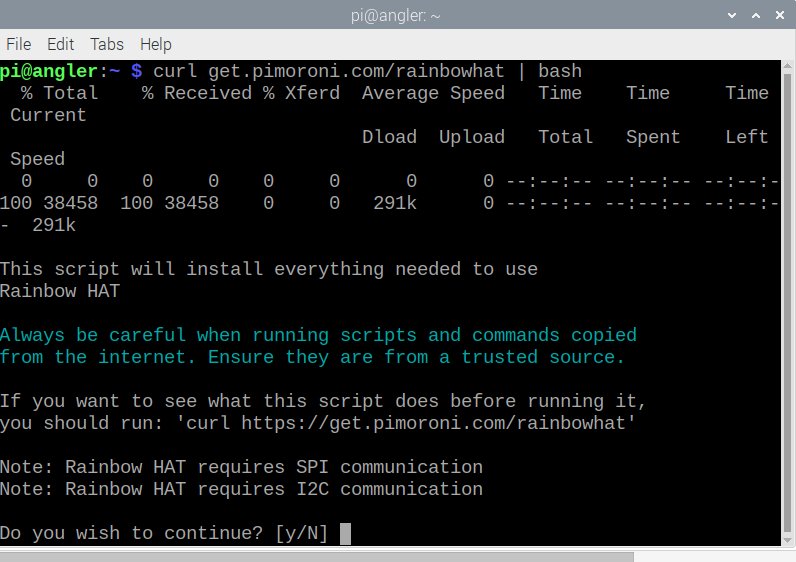The height and width of the screenshot is (562, 796).
Task: Click the window title 'pi@angler: ~'
Action: coord(395,16)
